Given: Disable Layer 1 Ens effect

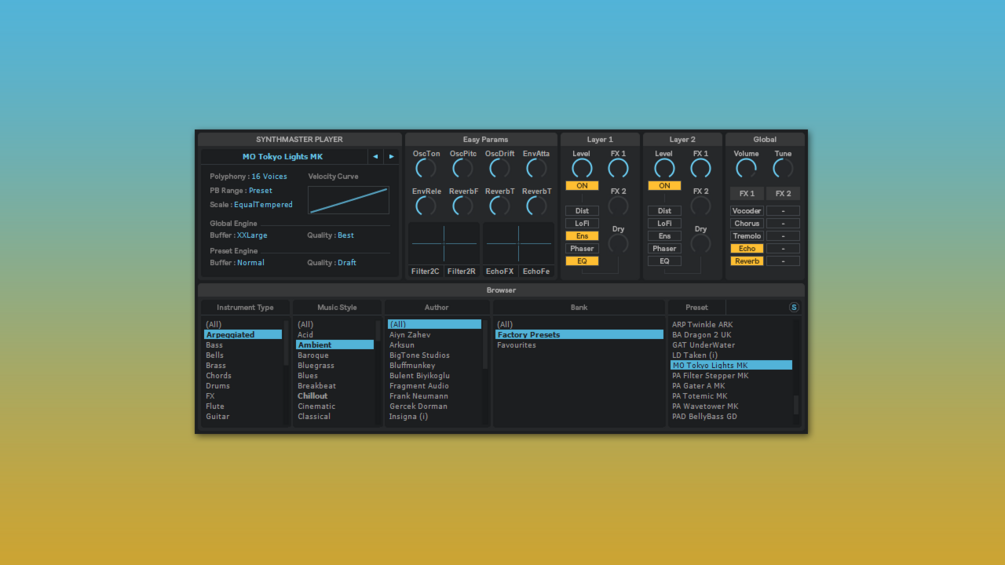Looking at the screenshot, I should pyautogui.click(x=582, y=236).
